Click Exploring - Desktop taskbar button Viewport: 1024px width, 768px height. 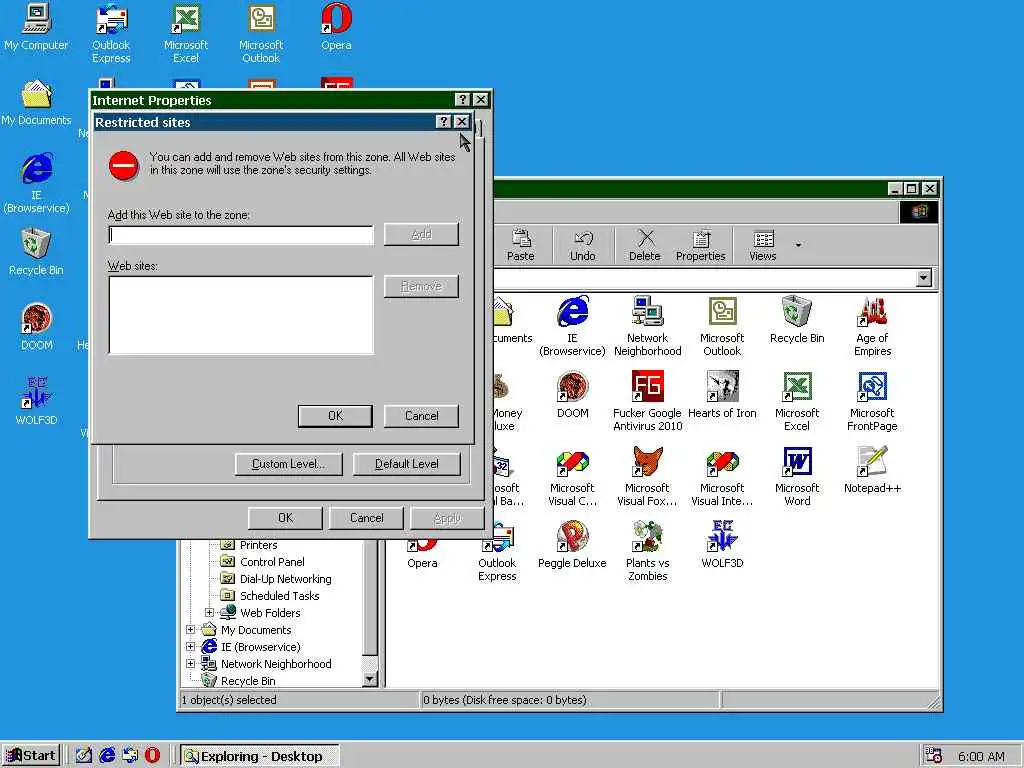(x=259, y=756)
